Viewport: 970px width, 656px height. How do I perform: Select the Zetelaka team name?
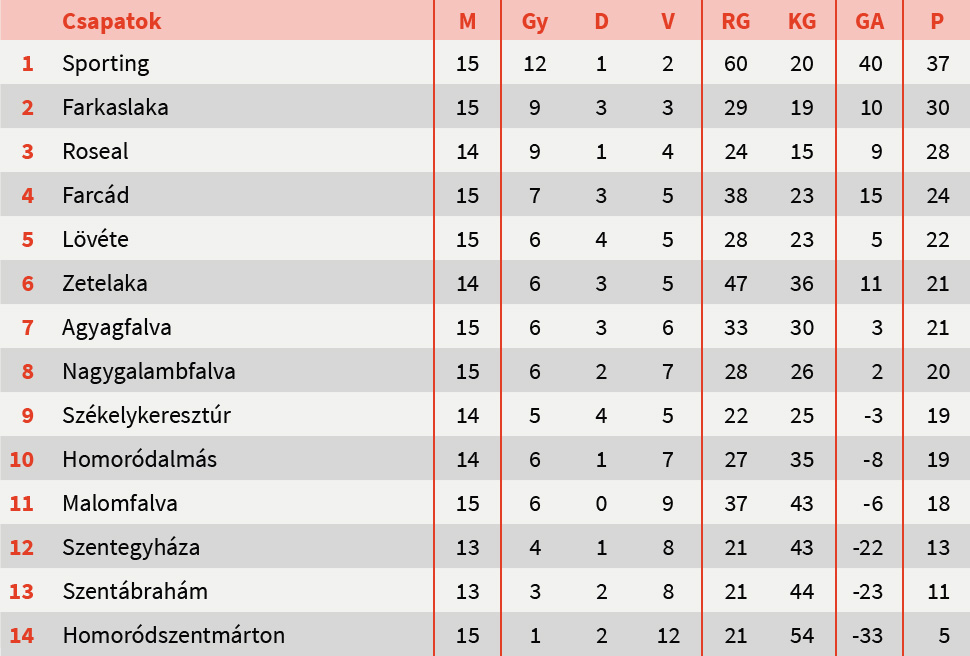(104, 283)
